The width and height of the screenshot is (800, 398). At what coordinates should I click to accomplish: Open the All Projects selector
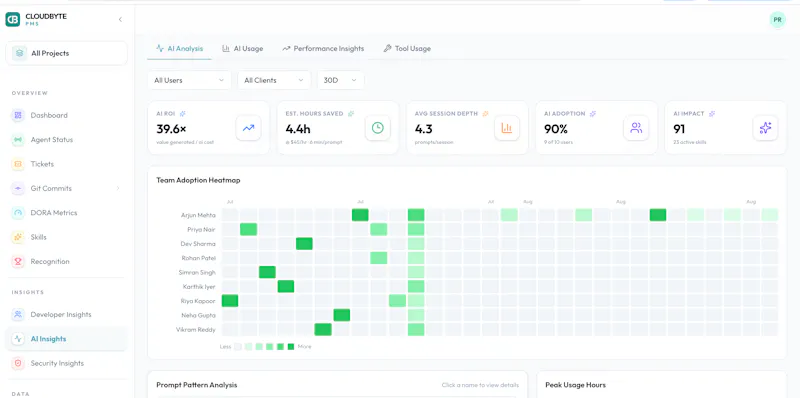66,53
